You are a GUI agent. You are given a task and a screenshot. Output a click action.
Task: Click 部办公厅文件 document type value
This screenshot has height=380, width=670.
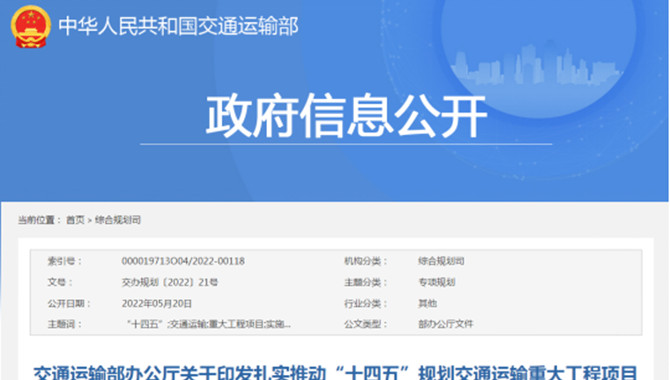[x=446, y=324]
